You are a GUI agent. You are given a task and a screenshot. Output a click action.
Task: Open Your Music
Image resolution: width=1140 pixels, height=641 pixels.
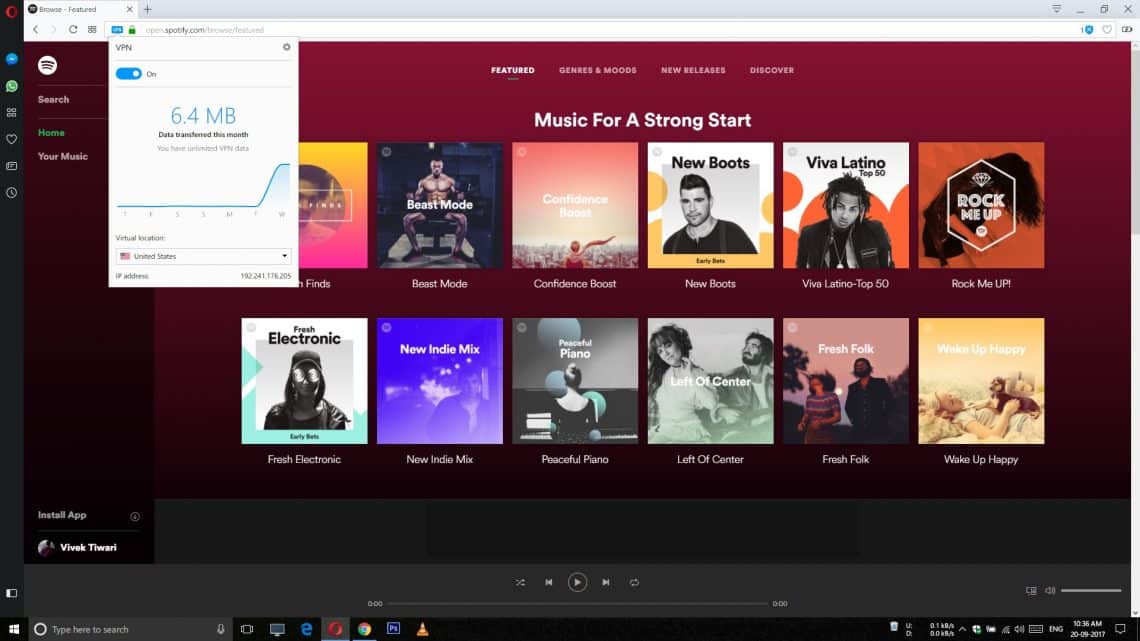[63, 156]
